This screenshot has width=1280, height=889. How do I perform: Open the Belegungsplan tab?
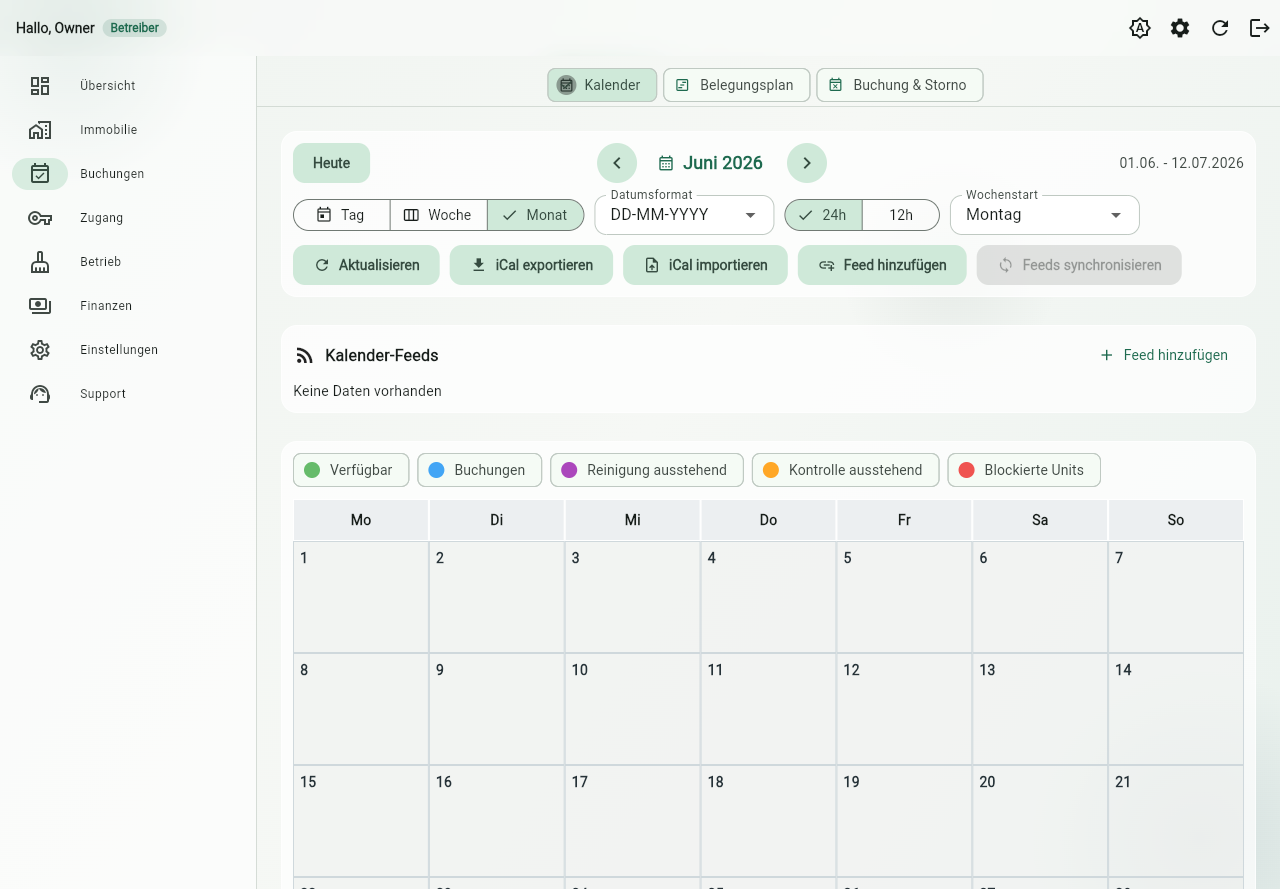736,85
